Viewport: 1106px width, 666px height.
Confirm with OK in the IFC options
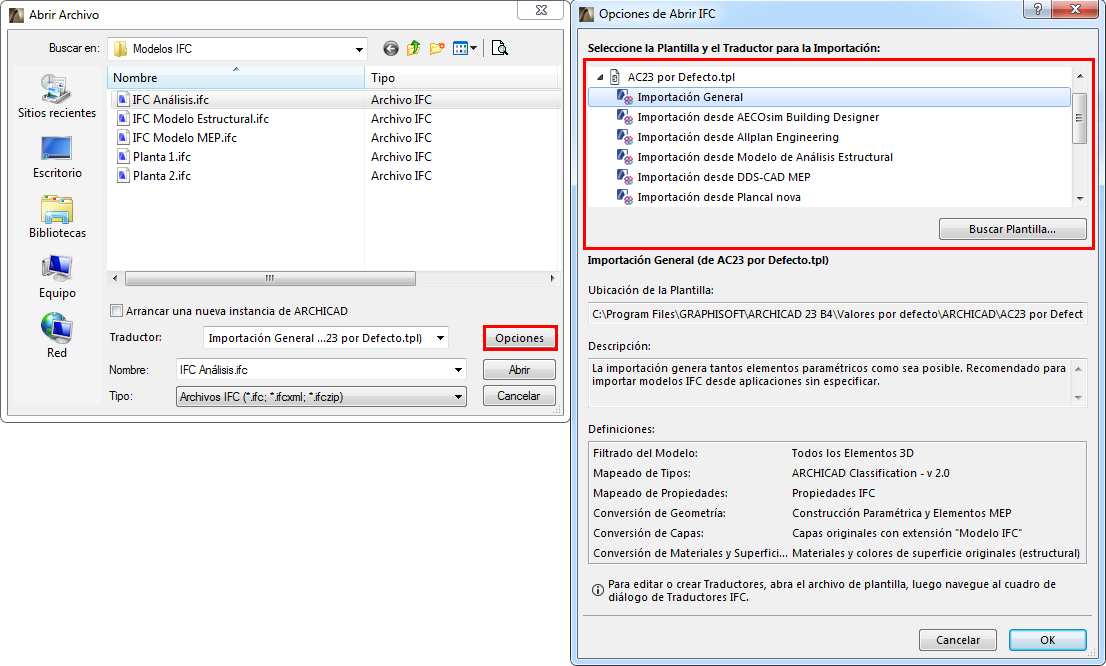[1047, 640]
